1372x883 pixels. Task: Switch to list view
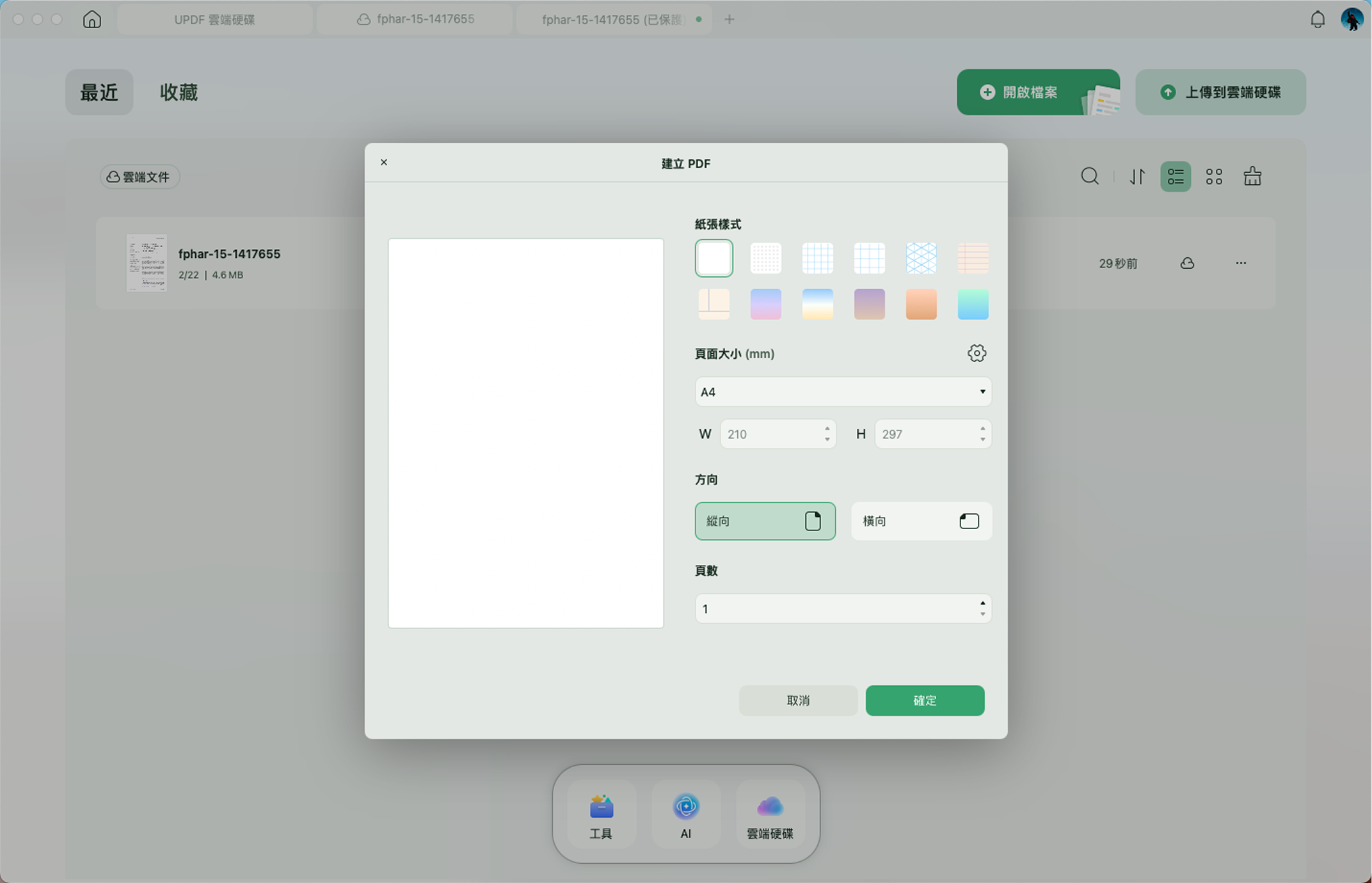click(1176, 177)
